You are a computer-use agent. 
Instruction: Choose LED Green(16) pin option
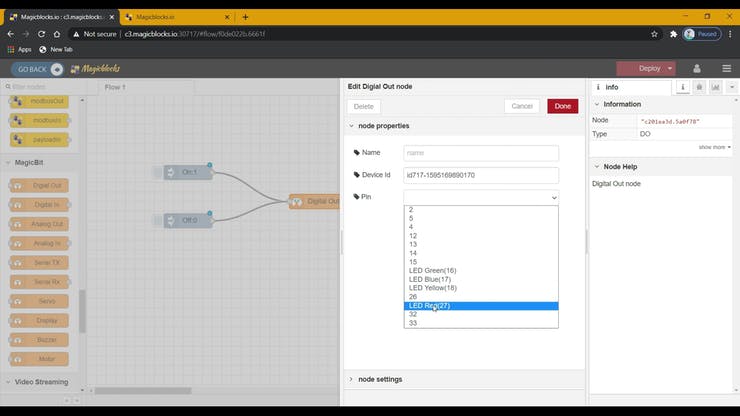(x=481, y=271)
